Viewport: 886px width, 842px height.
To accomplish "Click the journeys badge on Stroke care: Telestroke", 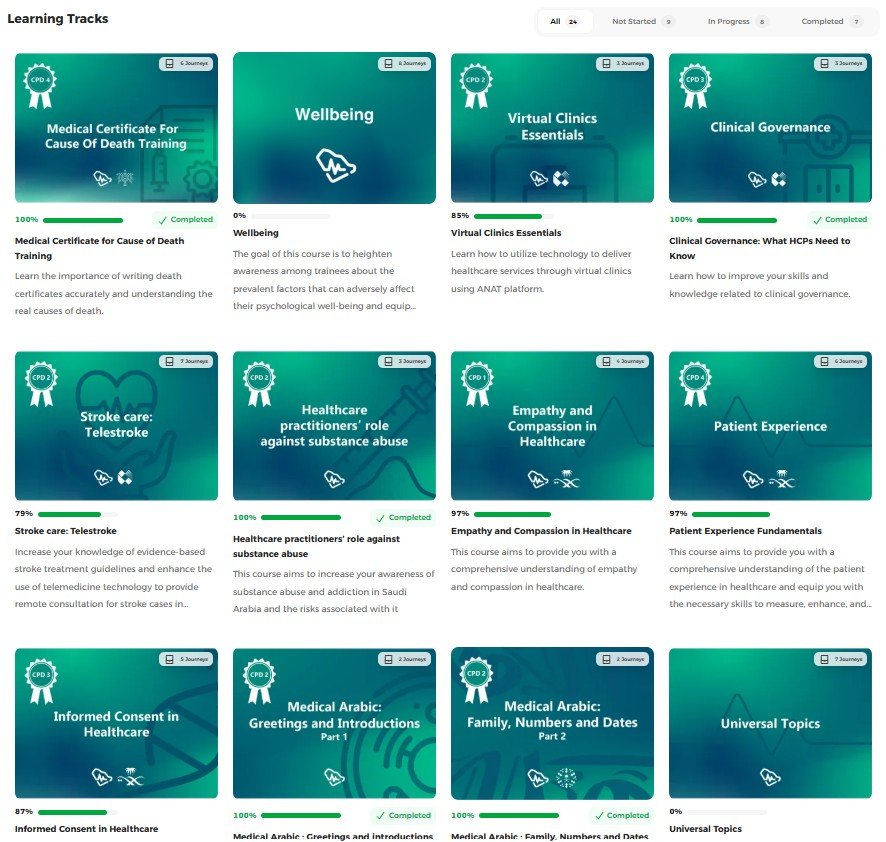I will tap(186, 362).
